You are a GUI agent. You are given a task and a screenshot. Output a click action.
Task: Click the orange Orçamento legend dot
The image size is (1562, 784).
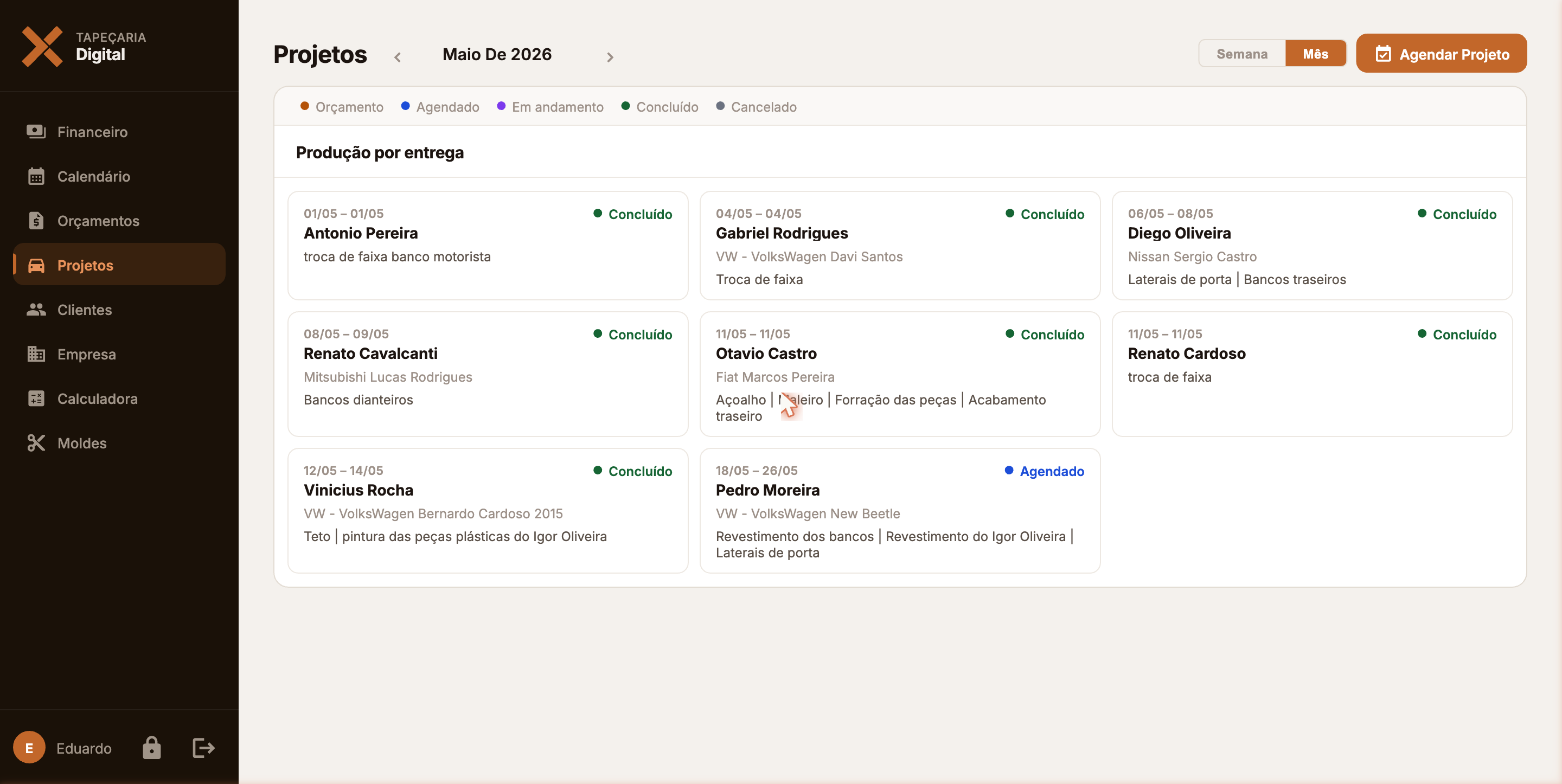pyautogui.click(x=305, y=106)
